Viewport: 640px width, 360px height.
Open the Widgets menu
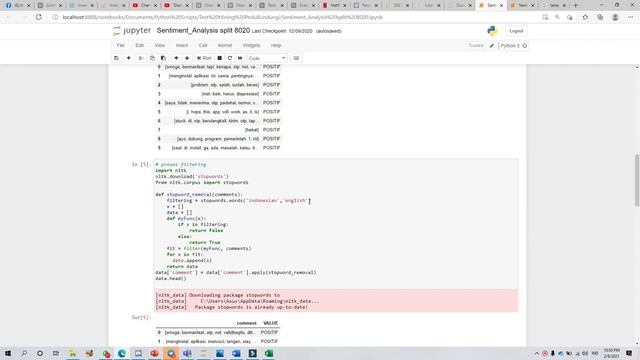point(251,45)
